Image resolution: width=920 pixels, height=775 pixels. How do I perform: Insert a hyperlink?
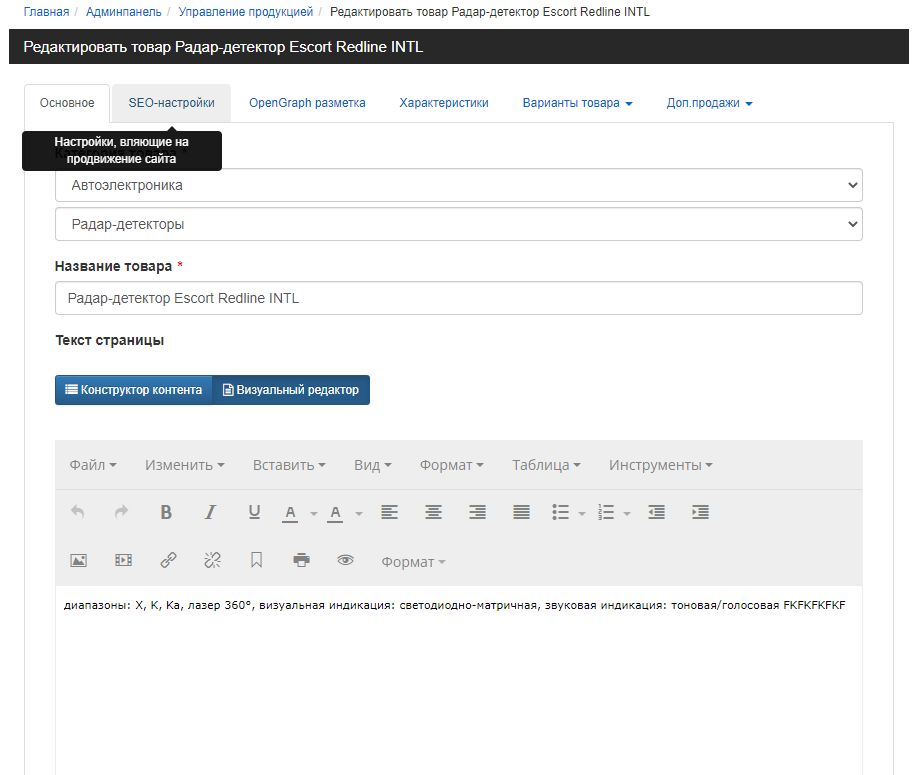pyautogui.click(x=168, y=560)
